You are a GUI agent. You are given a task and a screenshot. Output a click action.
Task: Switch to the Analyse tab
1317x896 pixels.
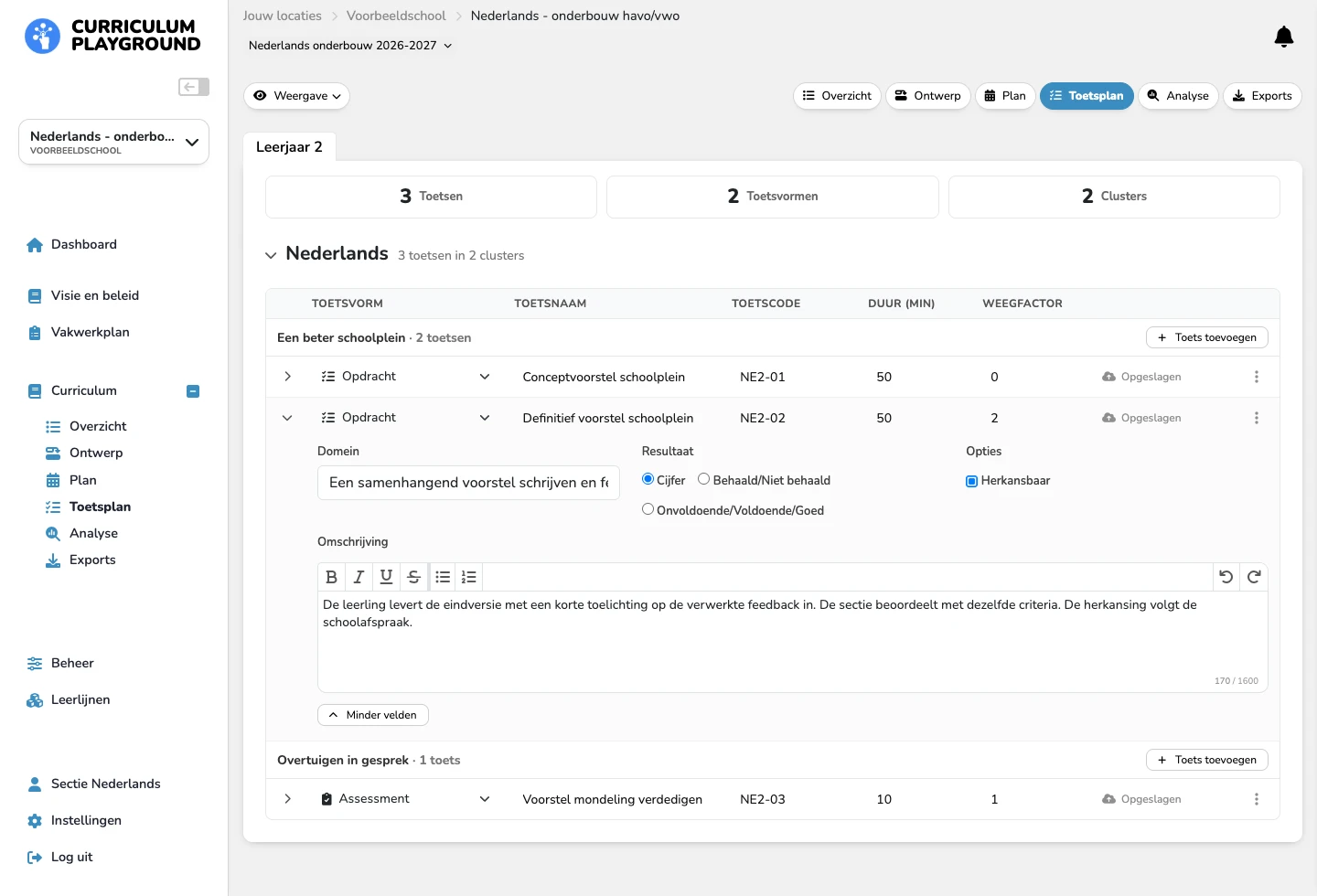1178,96
